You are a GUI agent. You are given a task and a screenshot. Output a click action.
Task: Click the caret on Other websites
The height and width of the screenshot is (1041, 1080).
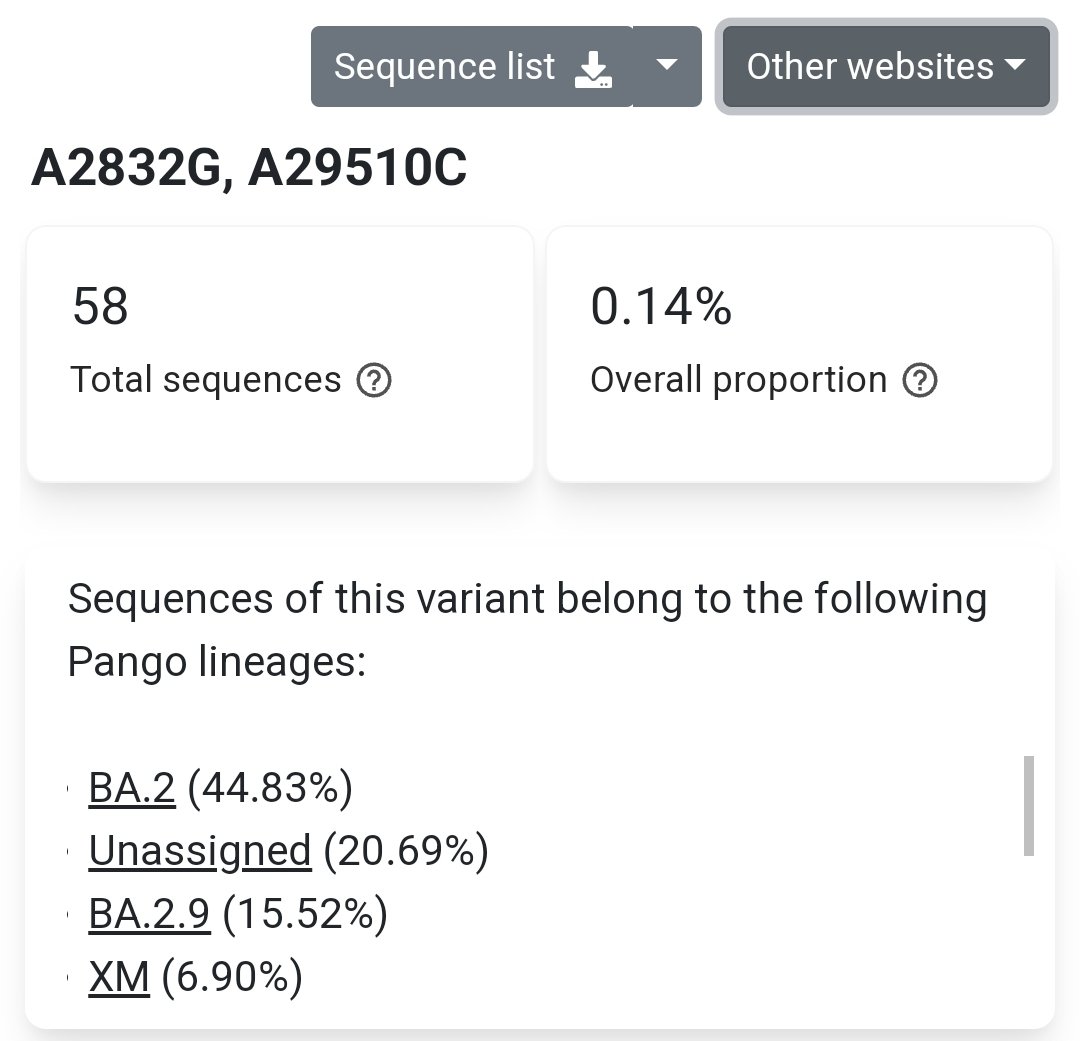coord(1014,66)
